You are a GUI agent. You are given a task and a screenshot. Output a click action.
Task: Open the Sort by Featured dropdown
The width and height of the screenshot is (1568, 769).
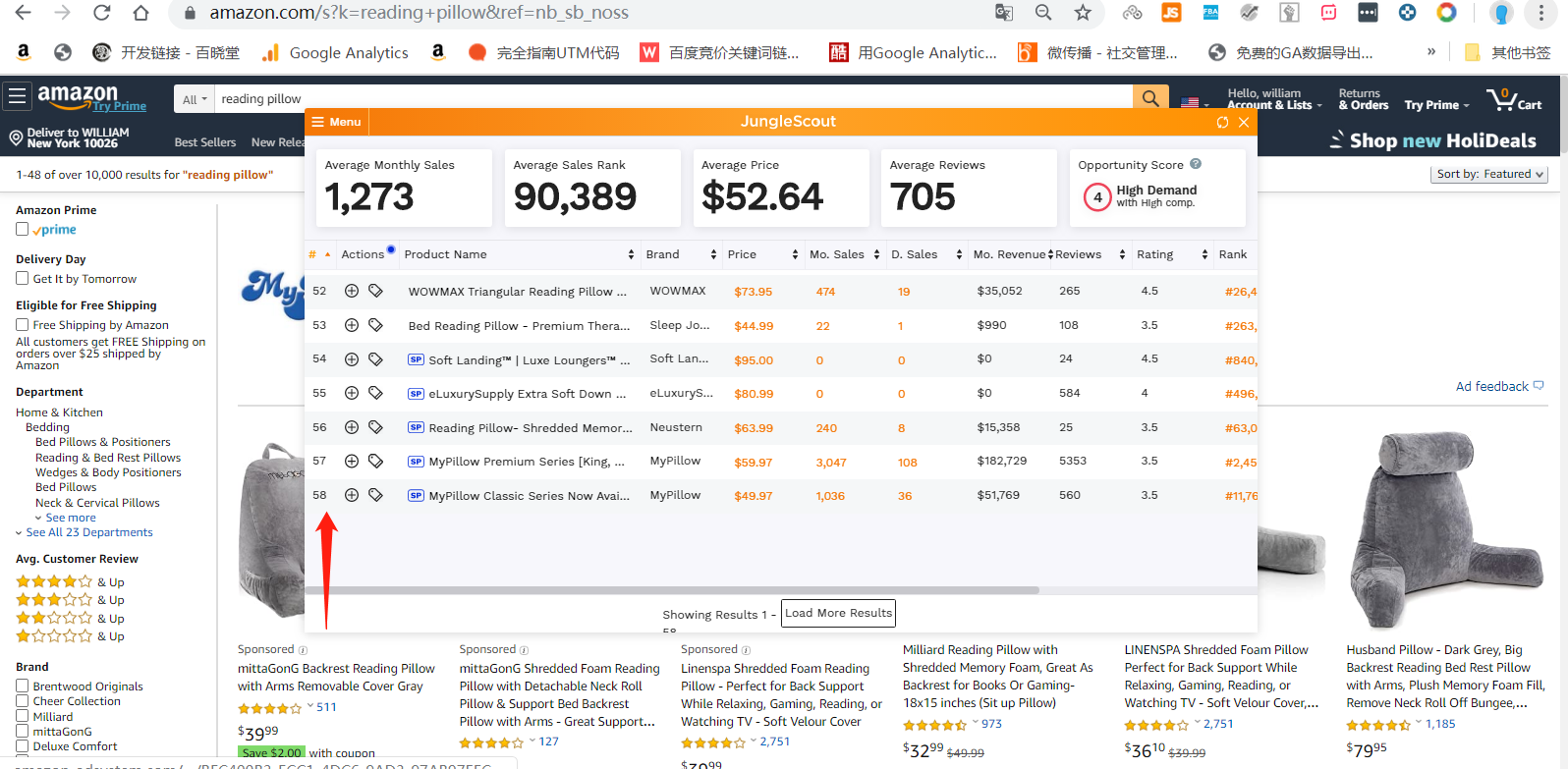(1489, 174)
